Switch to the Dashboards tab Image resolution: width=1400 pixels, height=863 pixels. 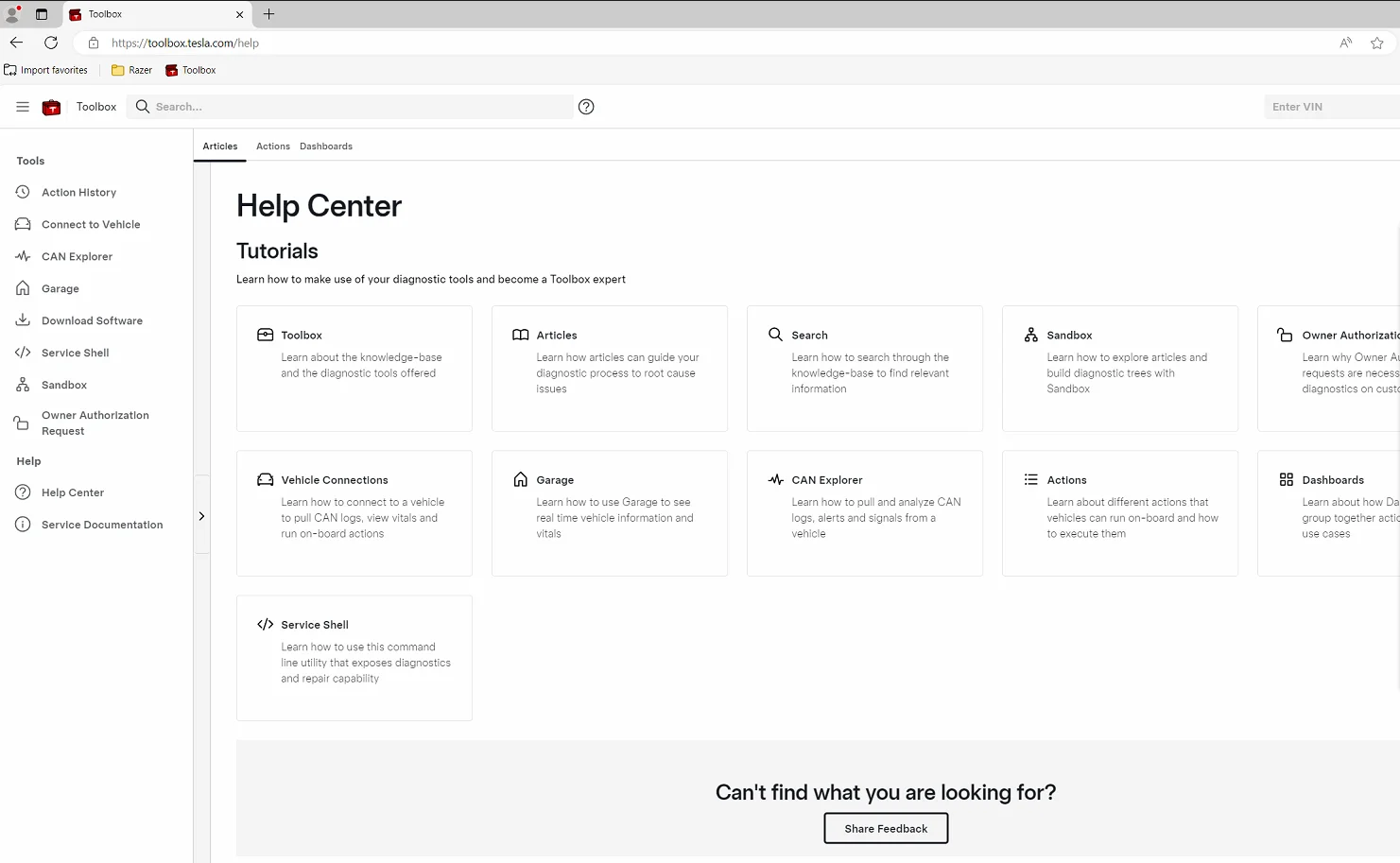(x=326, y=147)
